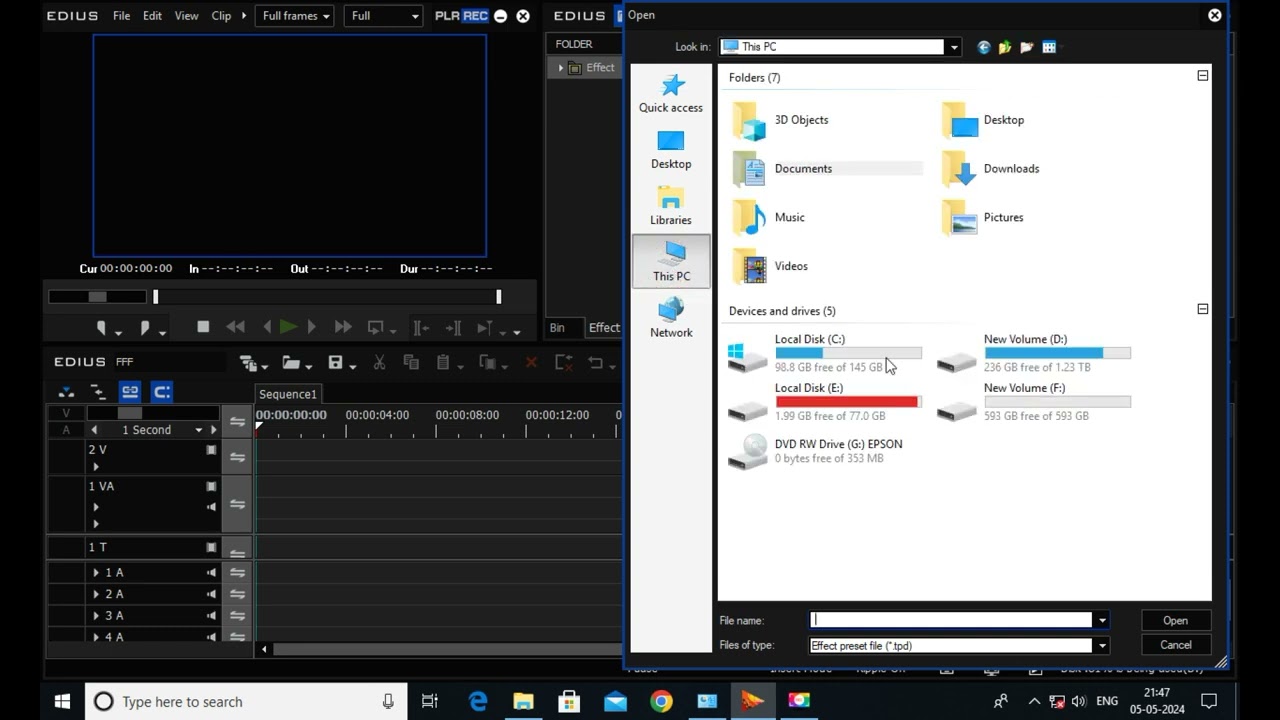Open the Full frames dropdown in EDIUS

click(296, 16)
